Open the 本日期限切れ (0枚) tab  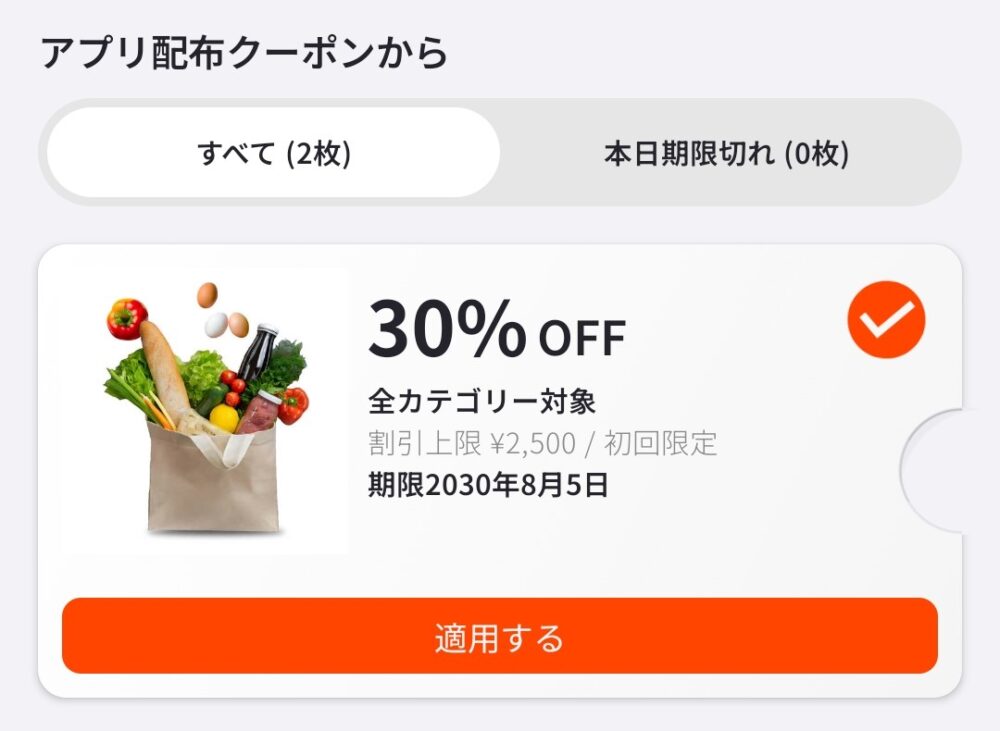(x=724, y=152)
